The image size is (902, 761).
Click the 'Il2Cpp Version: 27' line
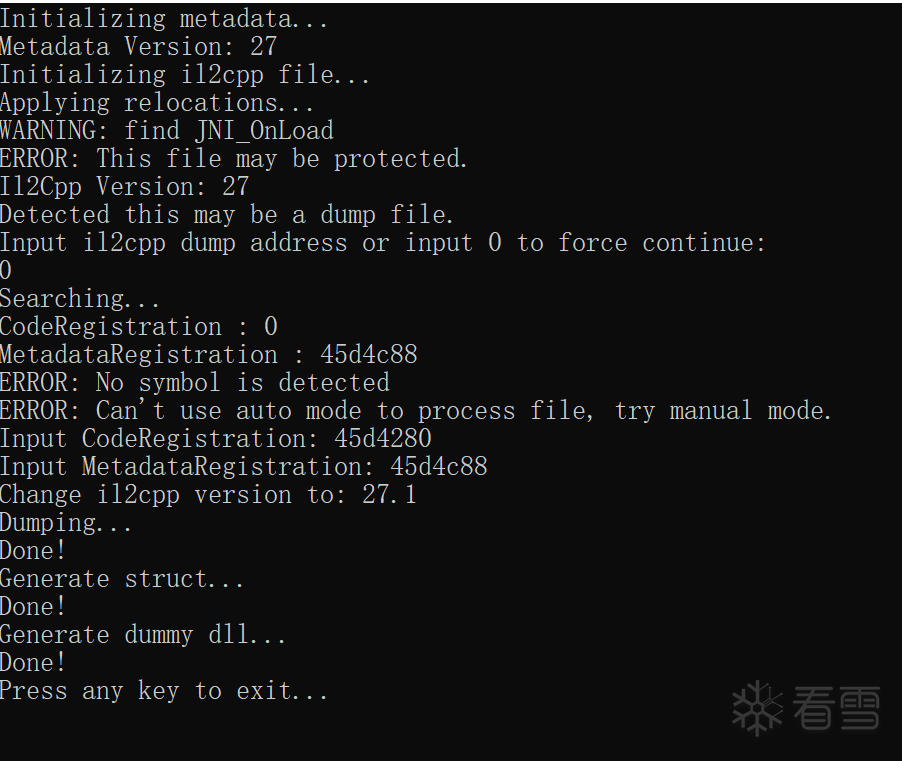pos(125,186)
